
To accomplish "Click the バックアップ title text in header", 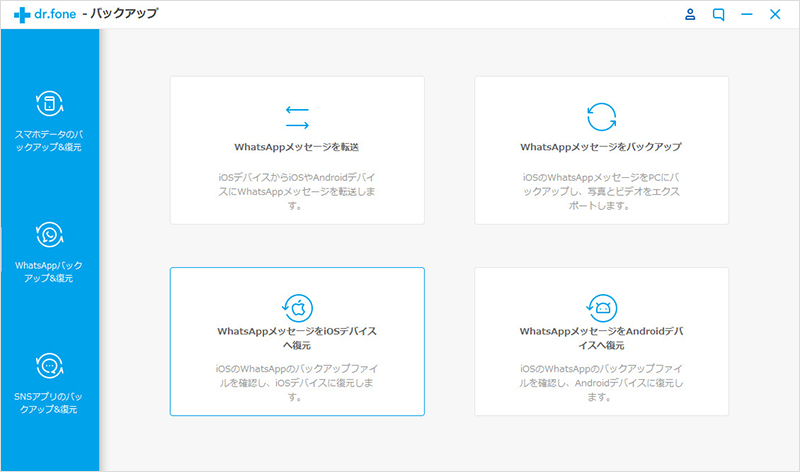I will [x=125, y=14].
